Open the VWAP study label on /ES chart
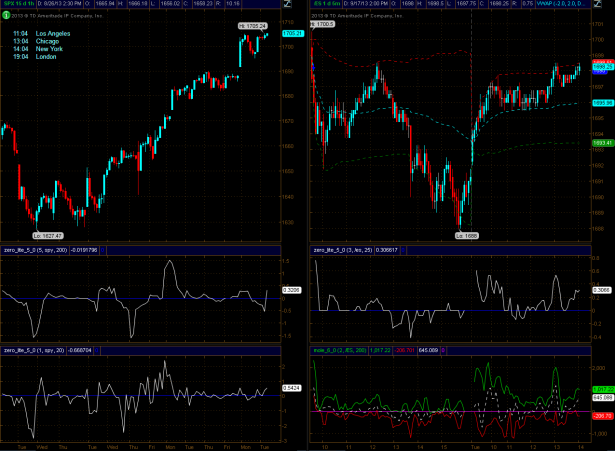The image size is (615, 451). point(563,4)
